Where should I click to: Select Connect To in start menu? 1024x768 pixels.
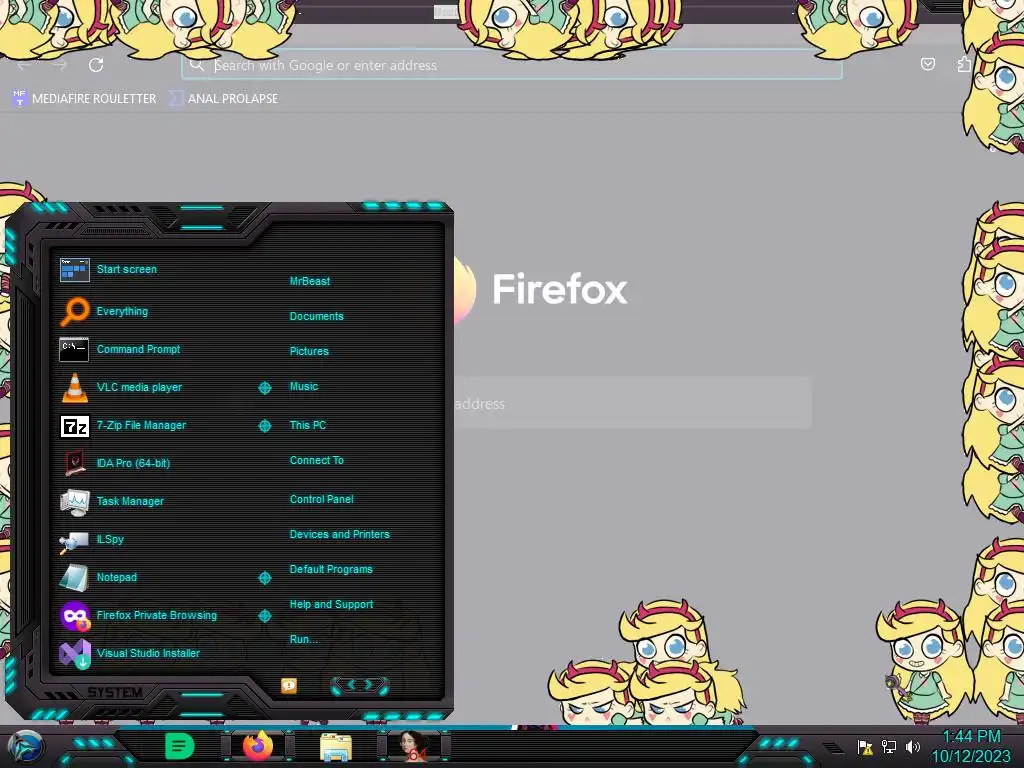(316, 460)
